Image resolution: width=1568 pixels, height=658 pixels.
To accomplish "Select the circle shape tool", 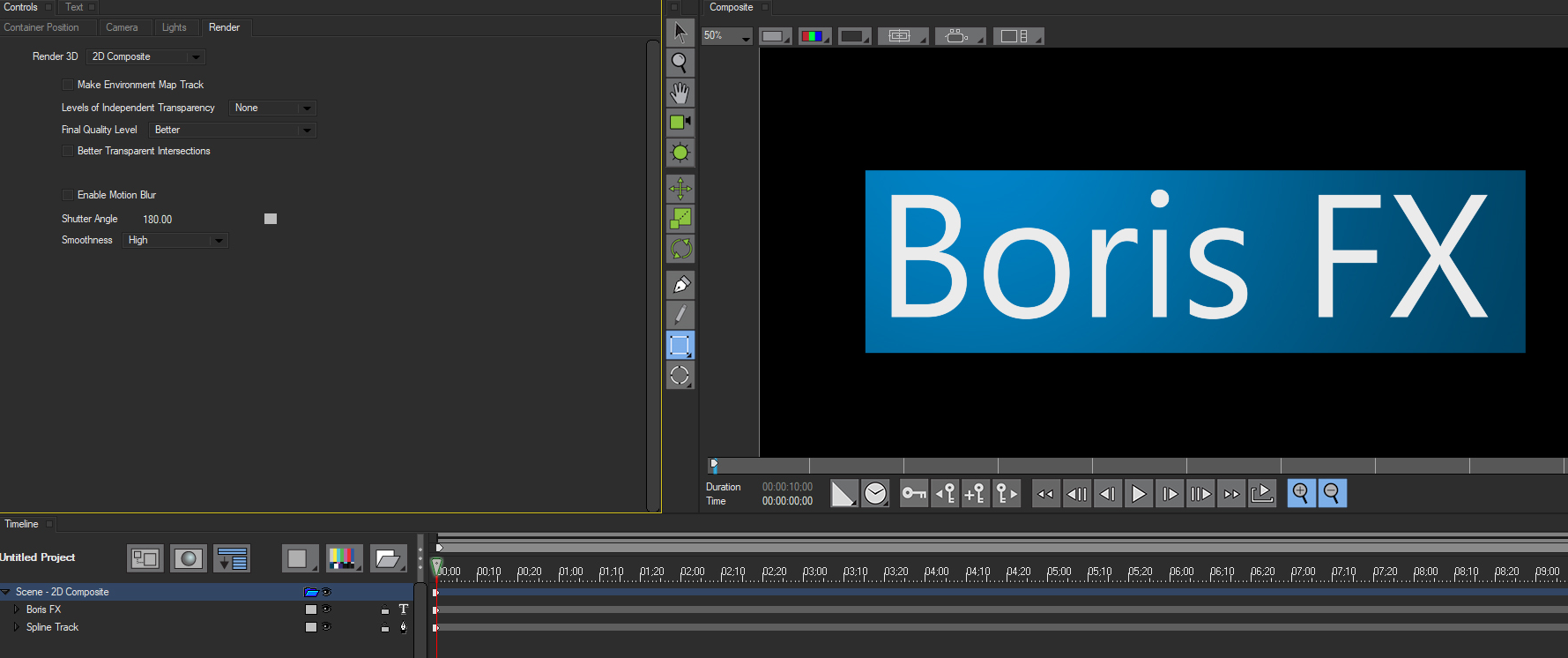I will tap(680, 375).
